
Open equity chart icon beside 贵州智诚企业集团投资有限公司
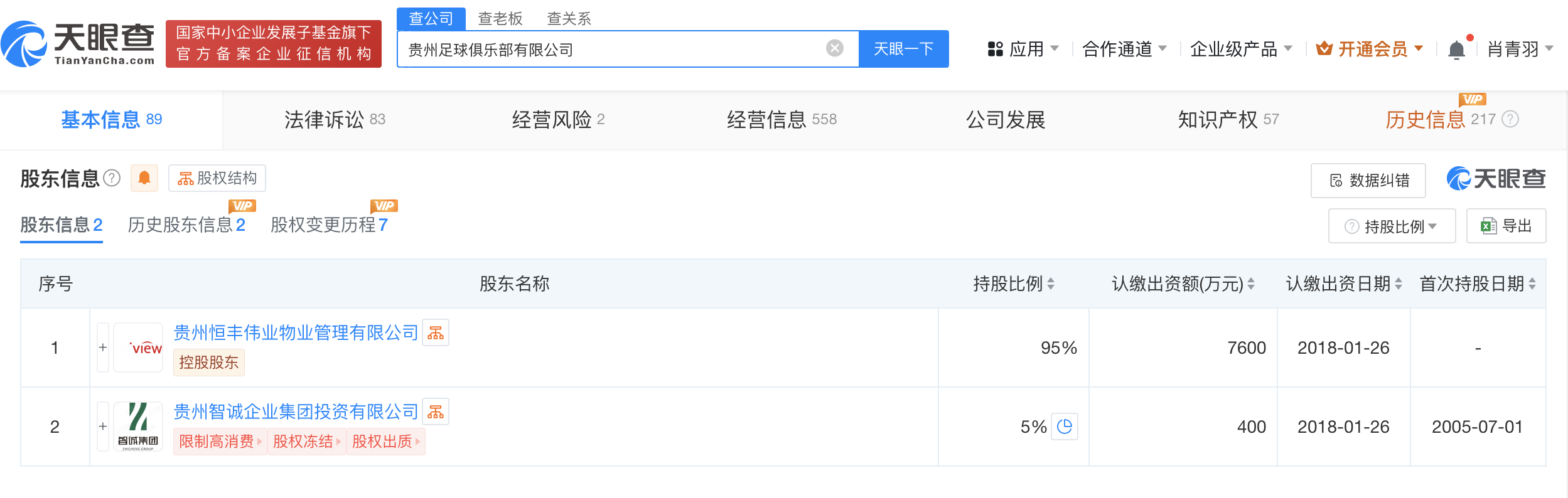(436, 412)
